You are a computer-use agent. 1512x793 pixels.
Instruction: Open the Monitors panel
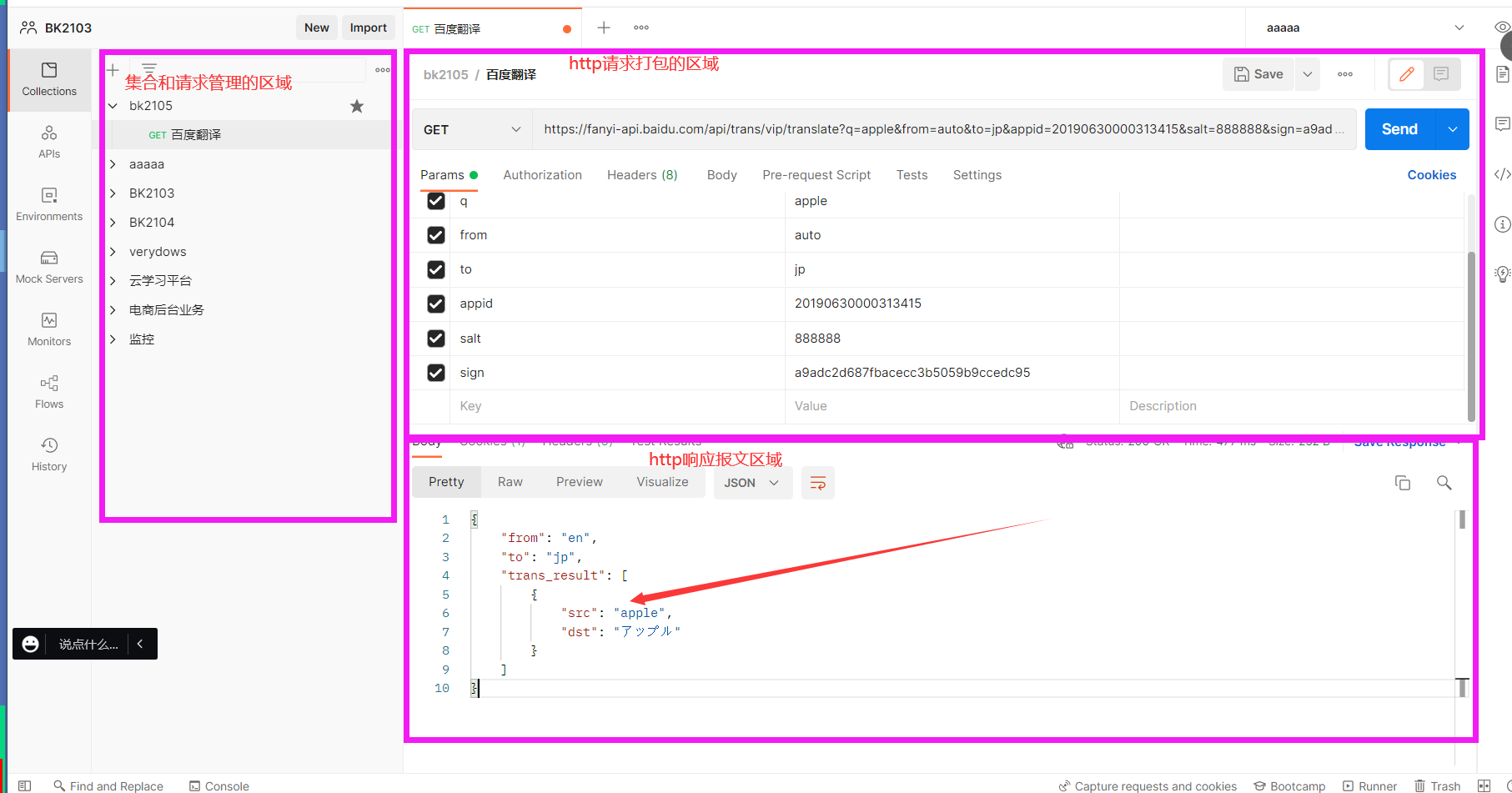(x=48, y=329)
